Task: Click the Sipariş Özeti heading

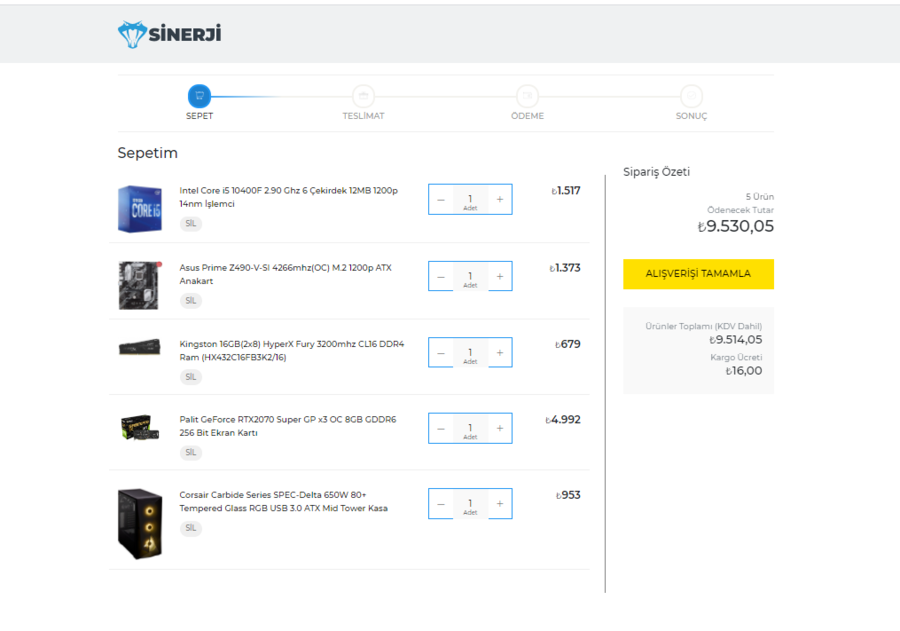Action: [657, 172]
